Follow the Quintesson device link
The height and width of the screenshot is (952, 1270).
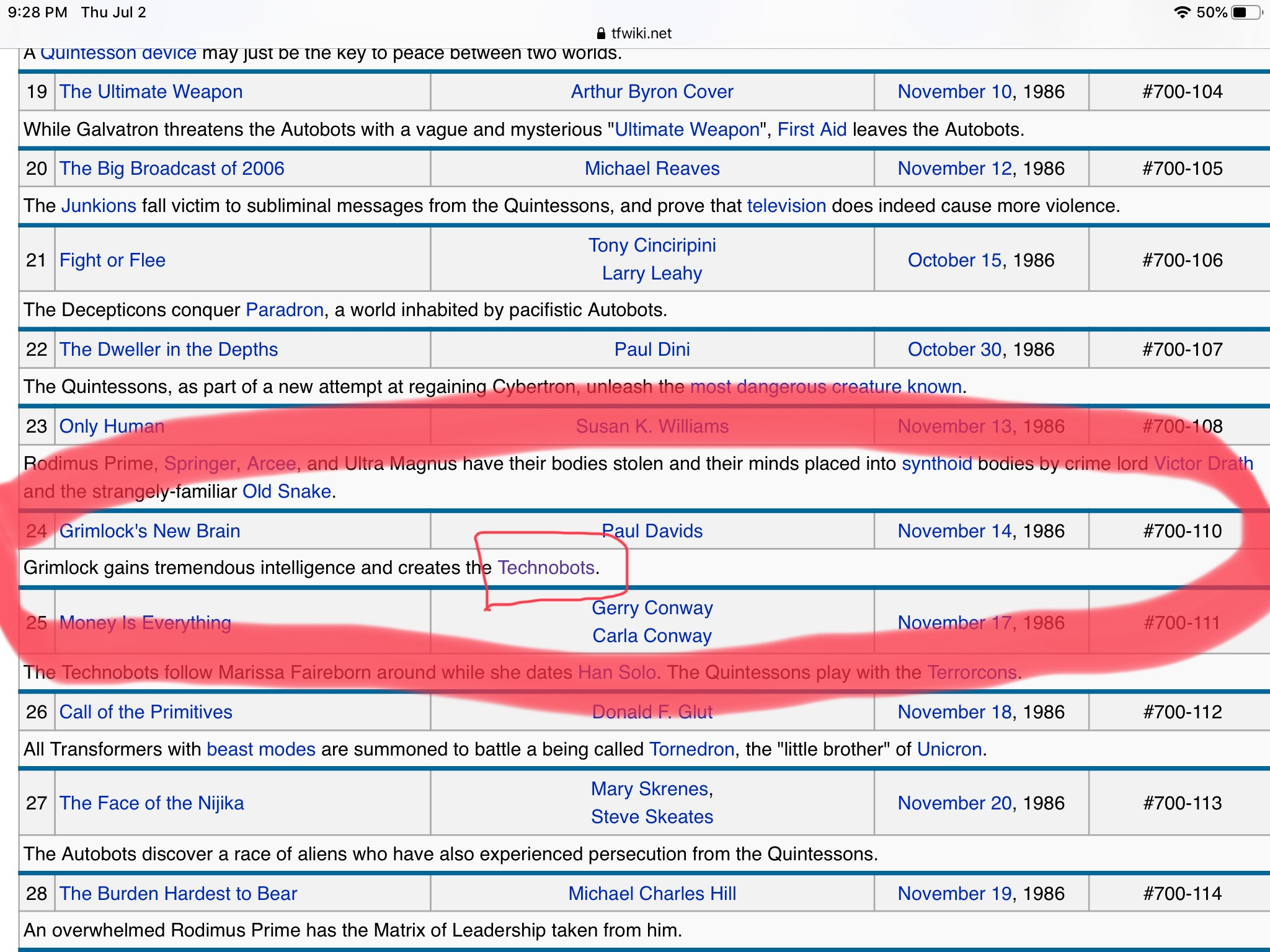click(x=118, y=54)
